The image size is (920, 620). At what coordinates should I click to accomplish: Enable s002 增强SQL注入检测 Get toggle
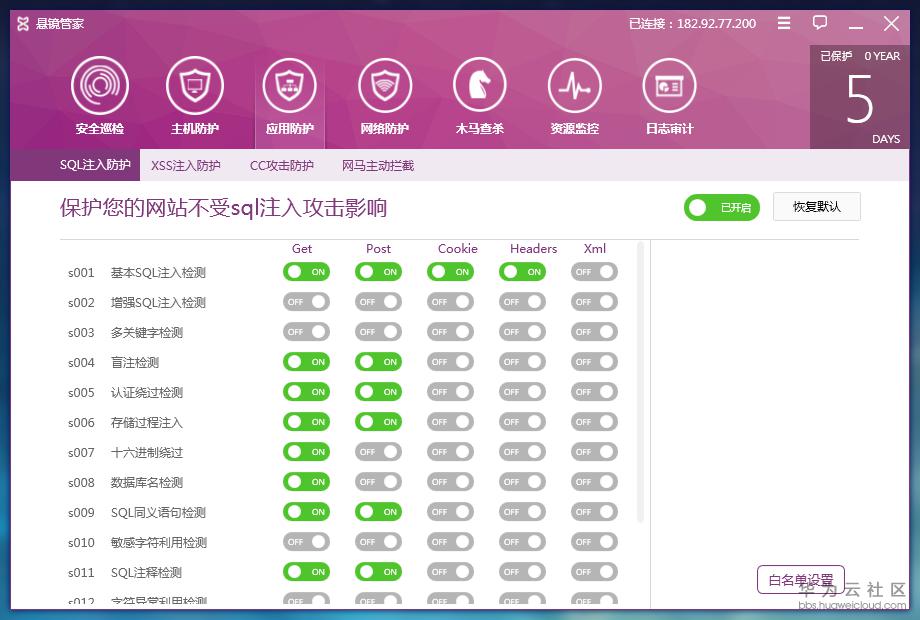(x=306, y=301)
